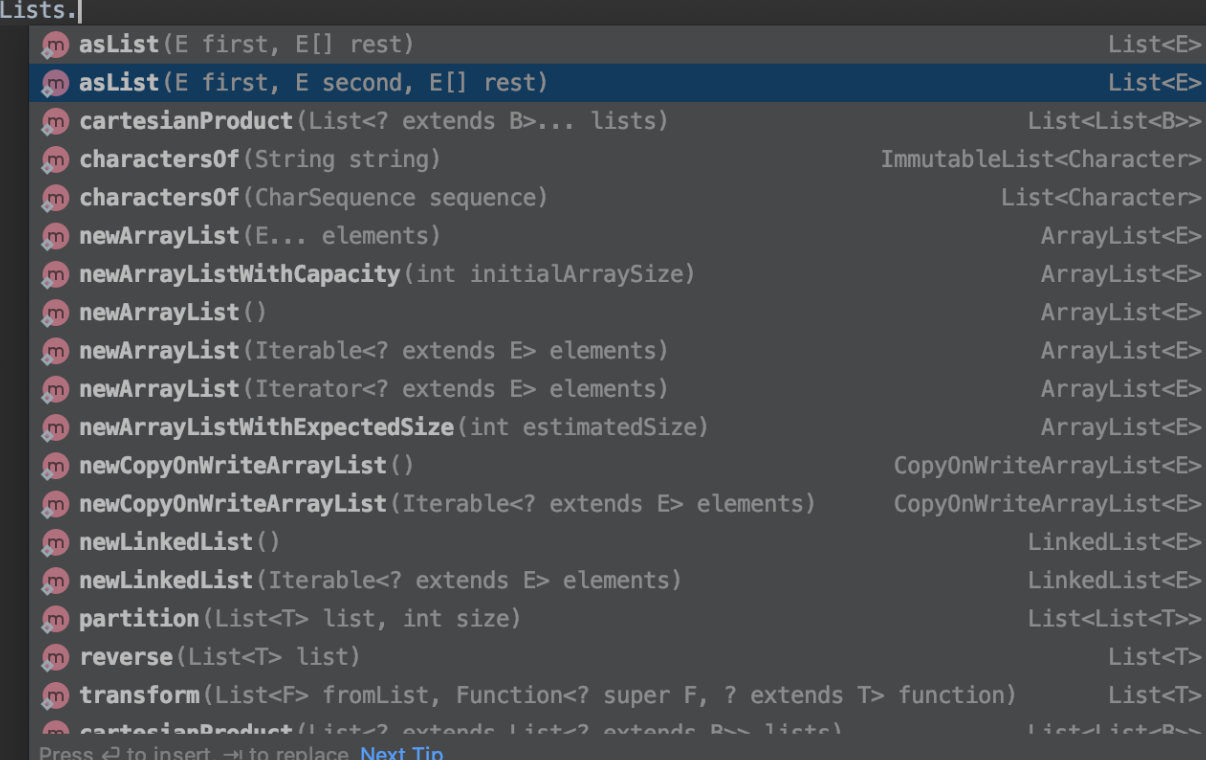Select the no-argument newArrayList() entry
1206x760 pixels.
[x=173, y=313]
